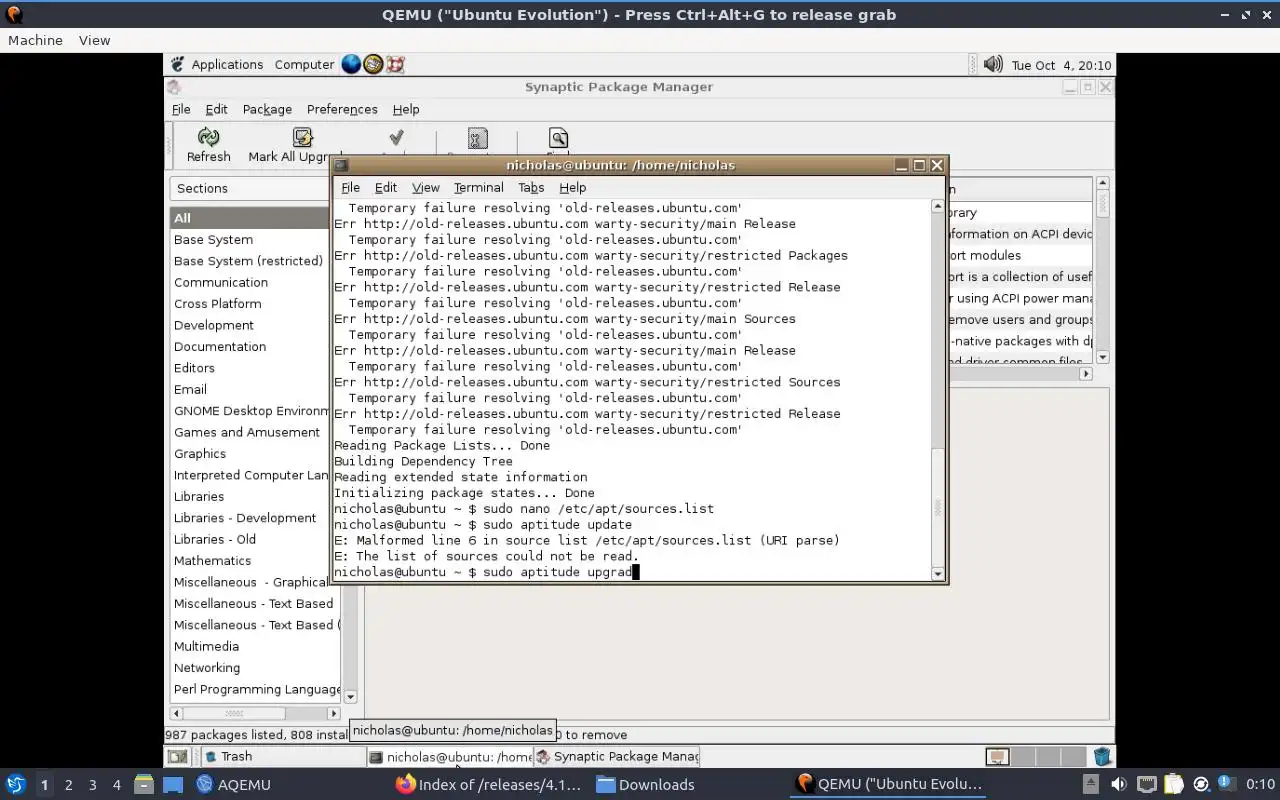Click the Show Desktop icon in guest bottom panel
The width and height of the screenshot is (1280, 800).
[x=177, y=757]
